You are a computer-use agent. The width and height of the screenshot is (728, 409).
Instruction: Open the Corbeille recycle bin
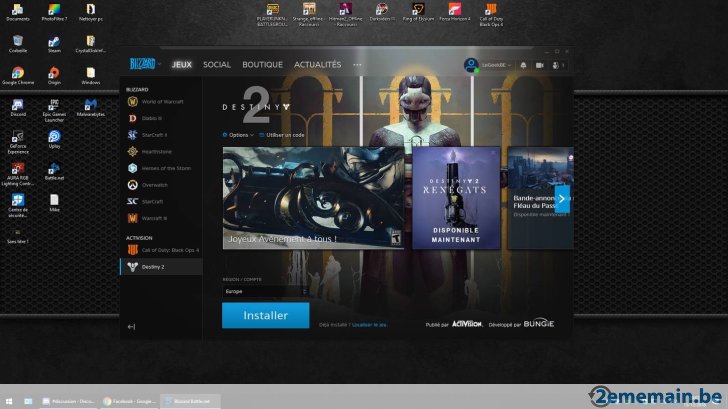pos(18,45)
